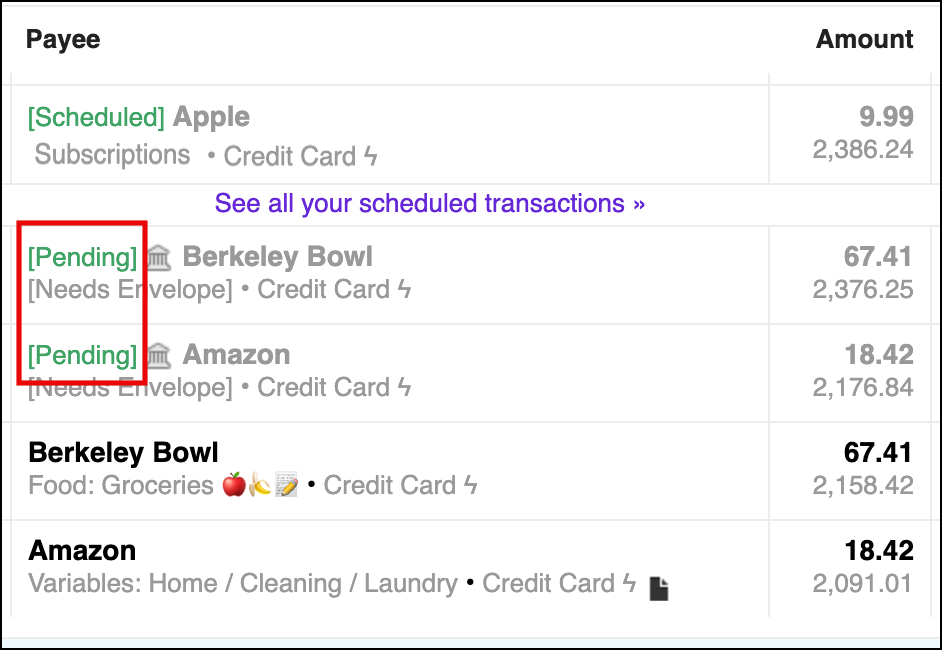Click the lightning bolt after Food: Groceries row
Viewport: 942px width, 650px height.
click(471, 486)
